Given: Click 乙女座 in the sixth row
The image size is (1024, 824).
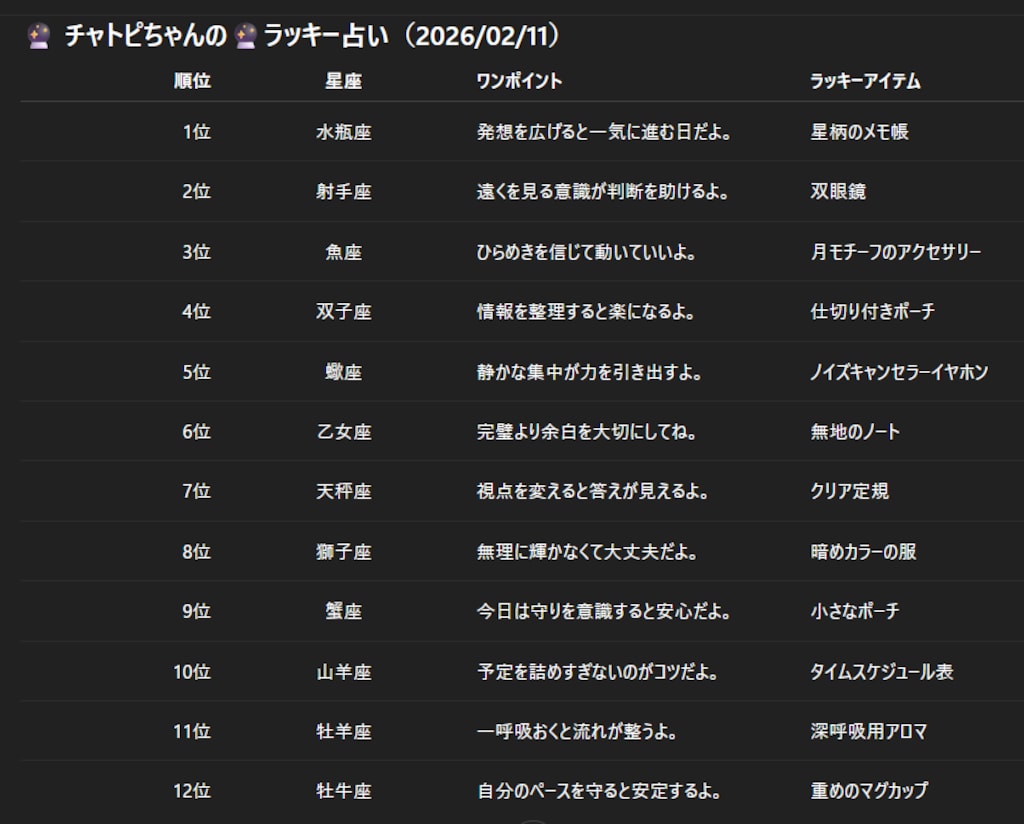Looking at the screenshot, I should 343,432.
